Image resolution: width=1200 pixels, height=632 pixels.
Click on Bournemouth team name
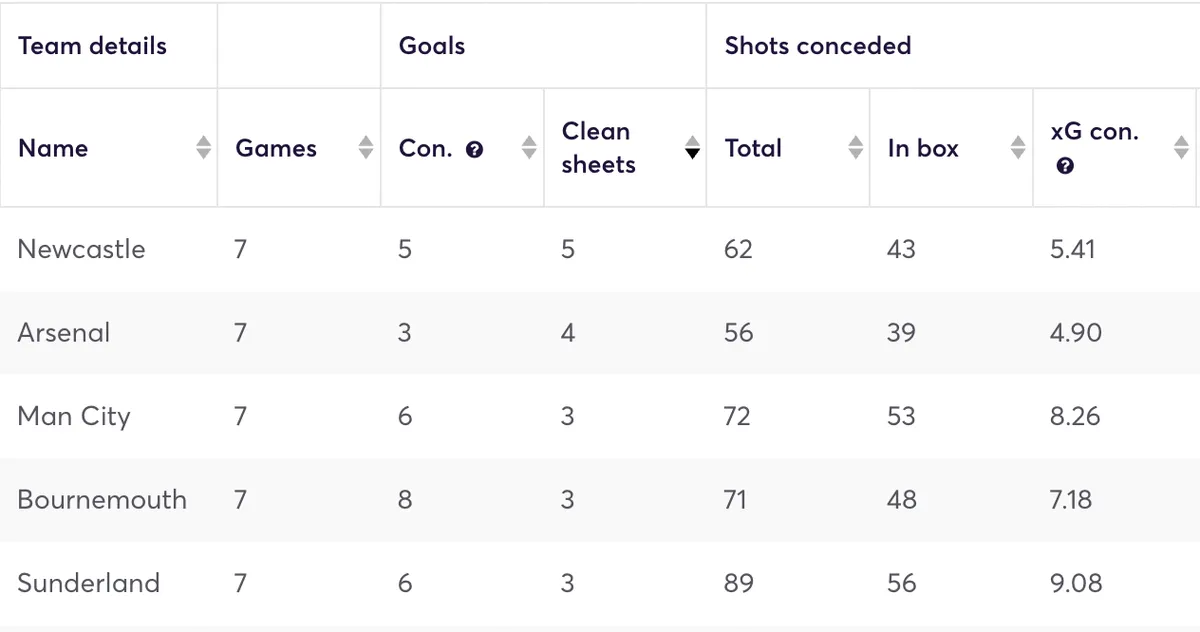click(102, 499)
